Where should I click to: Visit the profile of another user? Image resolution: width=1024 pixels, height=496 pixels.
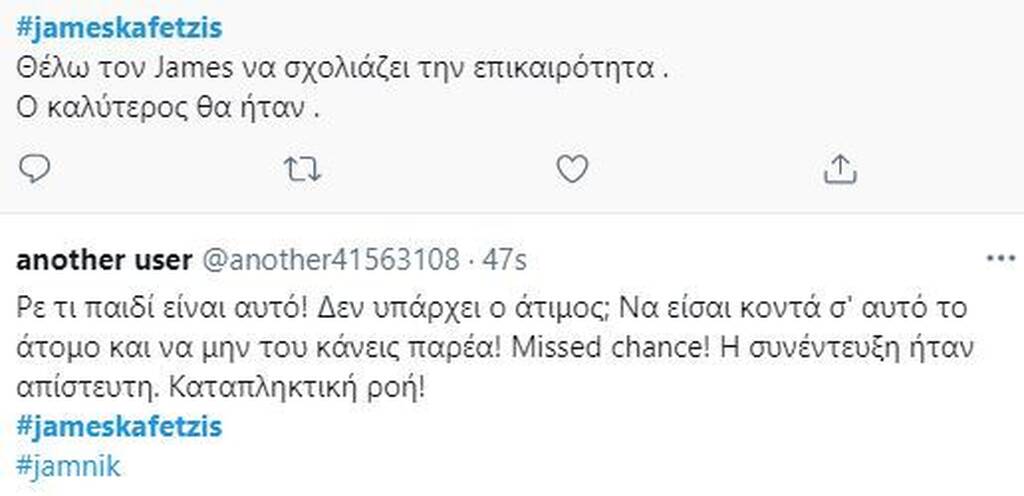[104, 260]
